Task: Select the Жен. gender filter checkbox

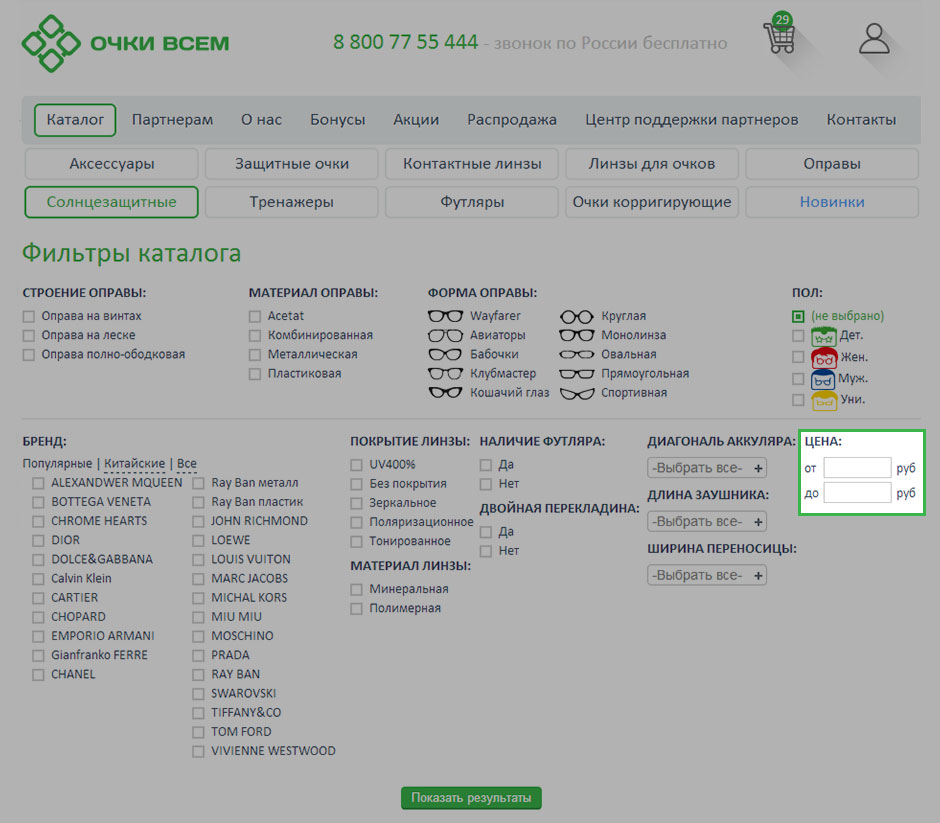Action: pos(798,357)
